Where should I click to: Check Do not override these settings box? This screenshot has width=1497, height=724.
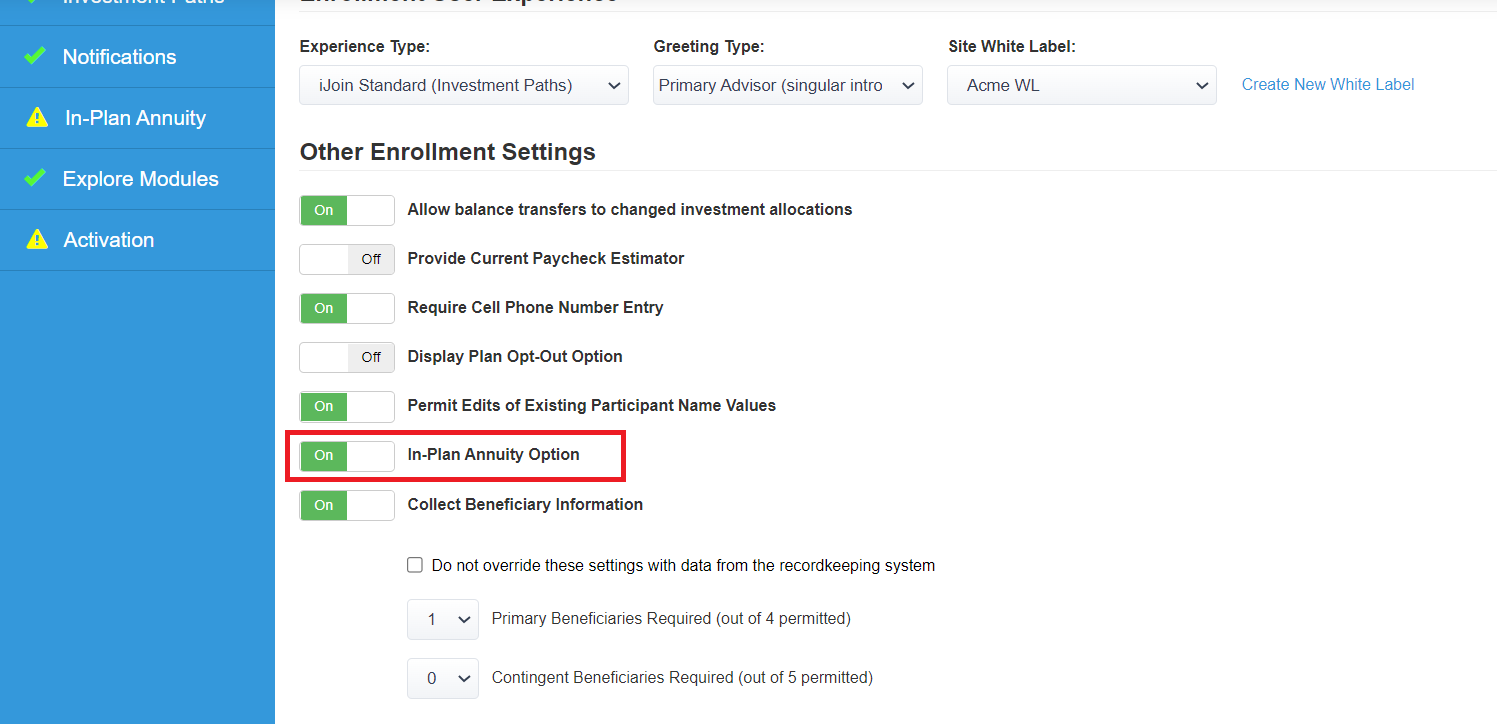[x=415, y=565]
